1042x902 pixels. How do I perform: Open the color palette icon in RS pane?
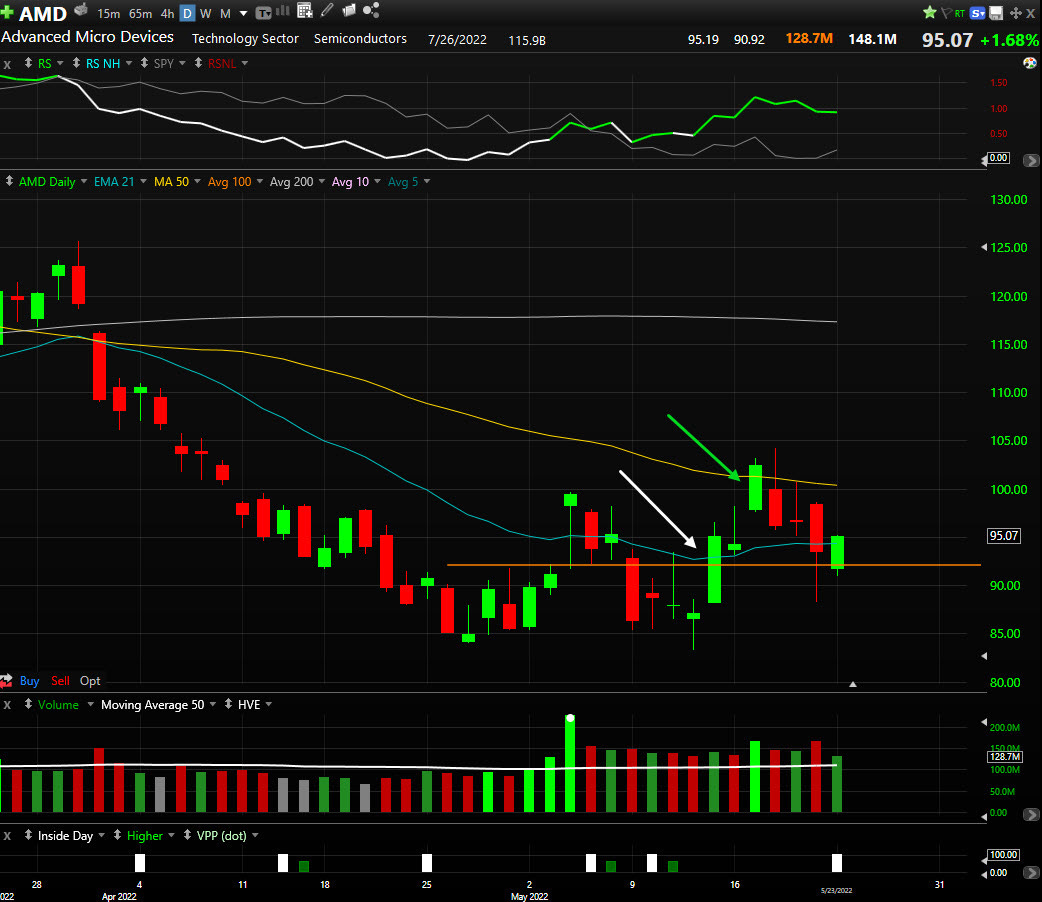point(1029,63)
